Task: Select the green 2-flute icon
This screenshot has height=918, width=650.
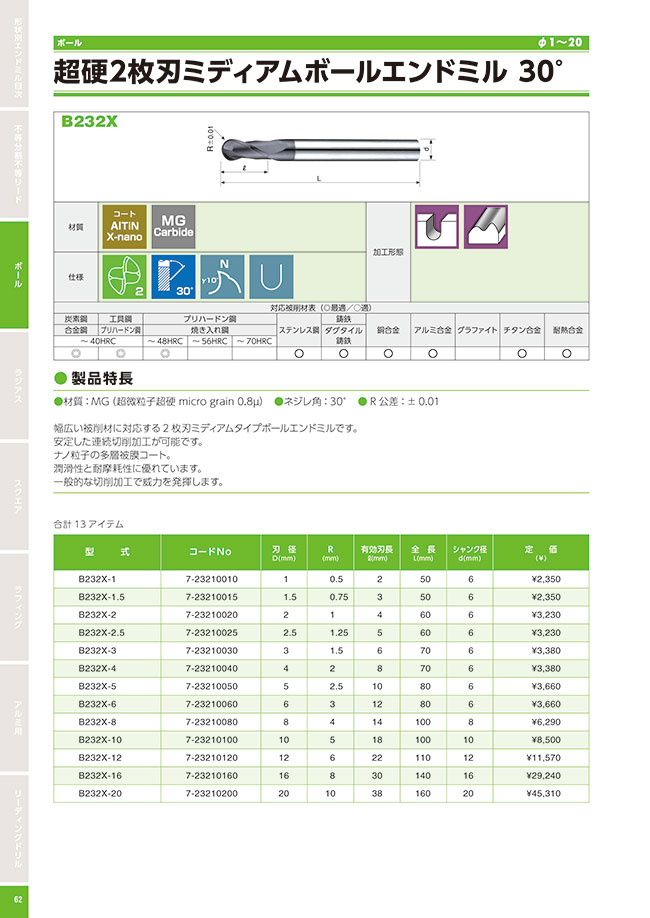Action: click(x=124, y=277)
